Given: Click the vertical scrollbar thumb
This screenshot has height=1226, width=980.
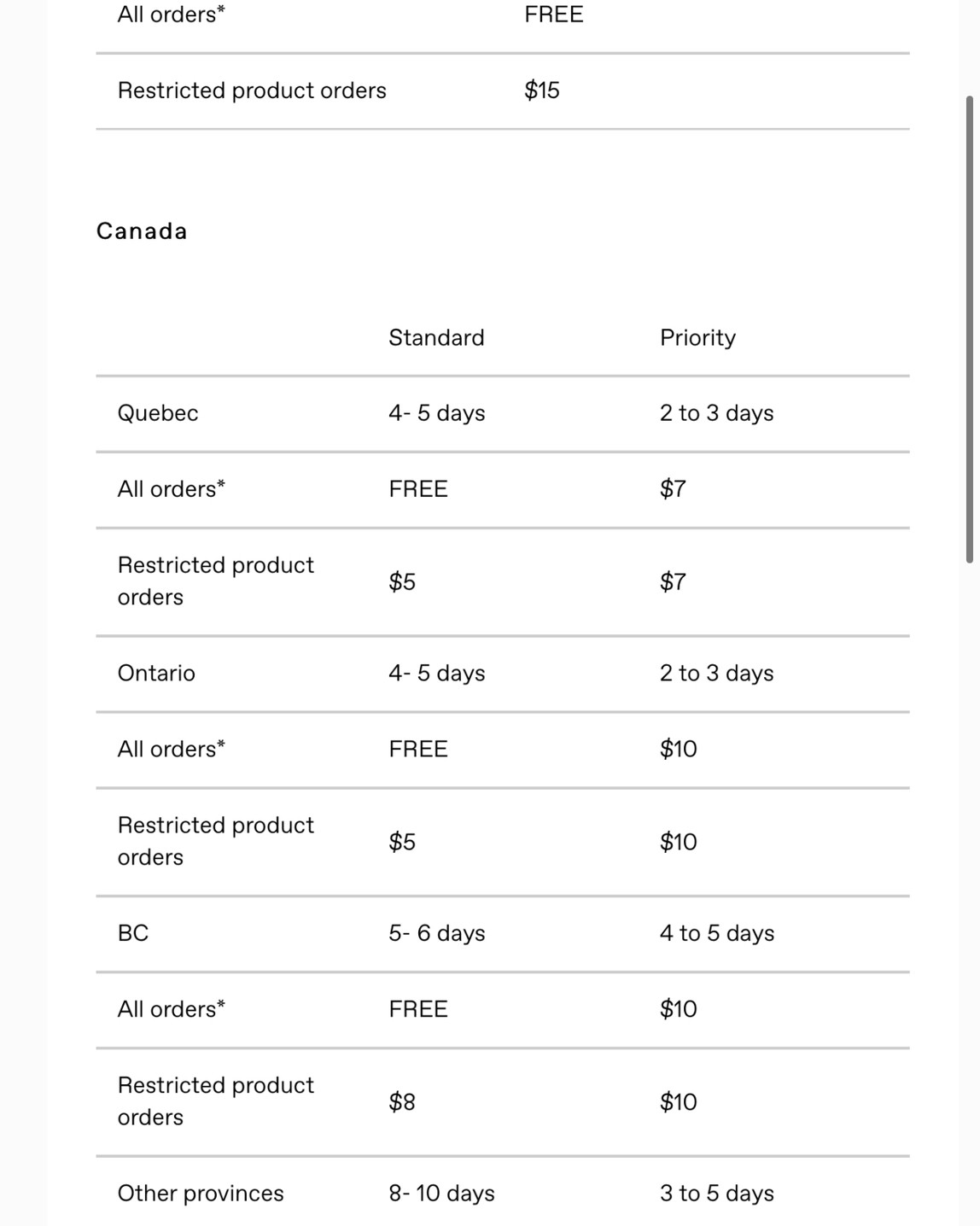Looking at the screenshot, I should 970,329.
